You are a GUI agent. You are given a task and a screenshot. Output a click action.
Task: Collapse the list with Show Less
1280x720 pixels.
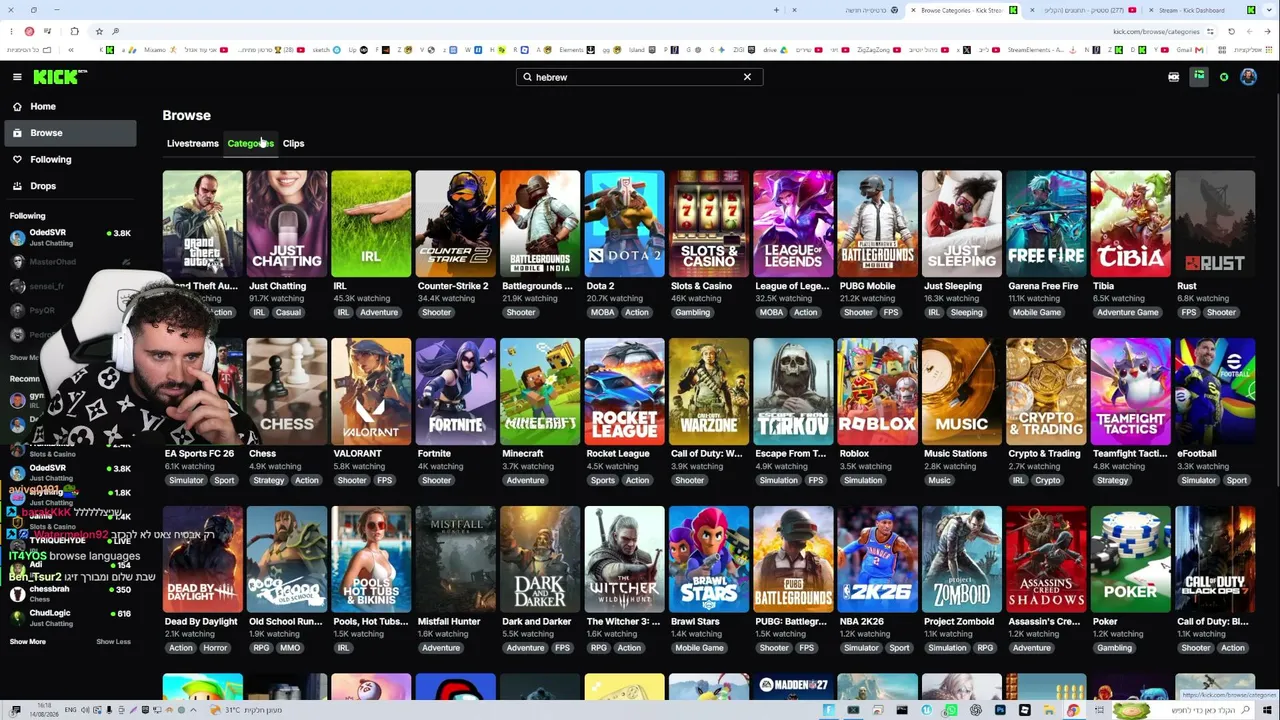click(113, 642)
